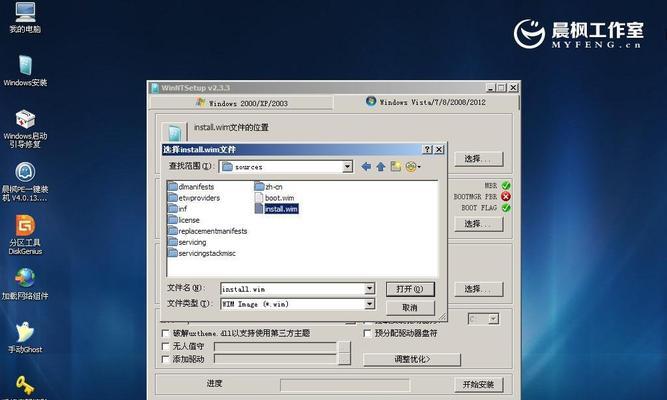Close the 选择install.wim文件 dialog

point(439,149)
